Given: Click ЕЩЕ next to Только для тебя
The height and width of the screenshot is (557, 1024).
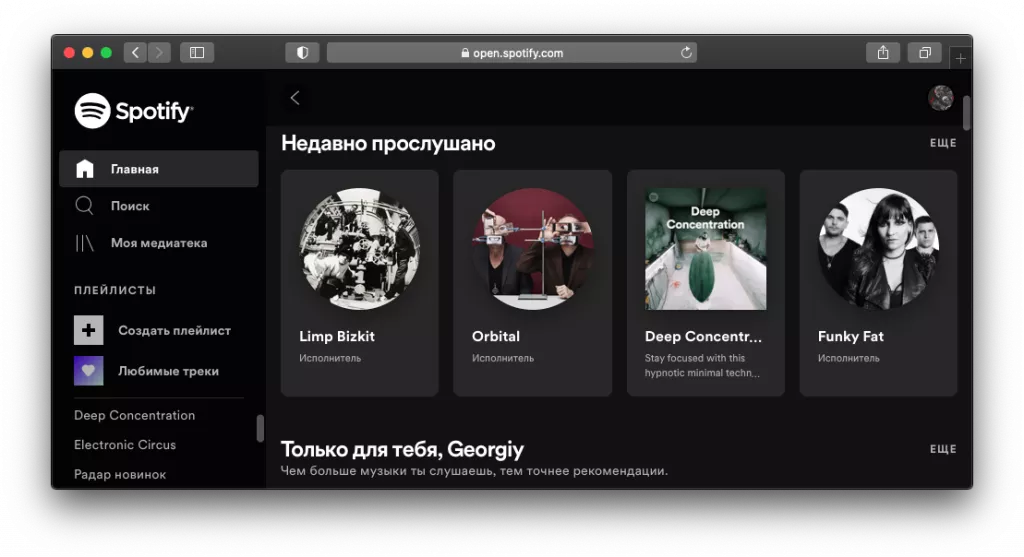Looking at the screenshot, I should [943, 449].
